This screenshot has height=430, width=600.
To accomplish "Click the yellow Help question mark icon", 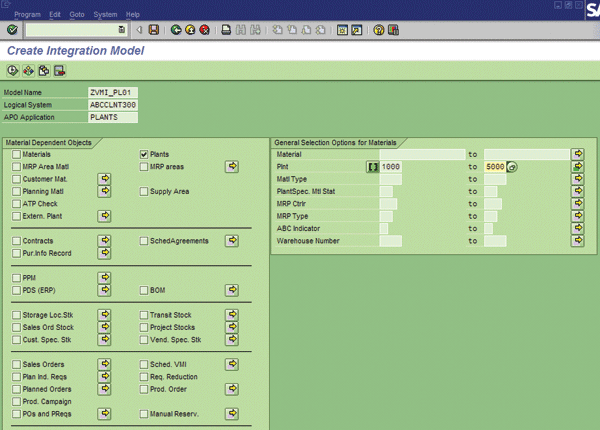I will tap(379, 30).
